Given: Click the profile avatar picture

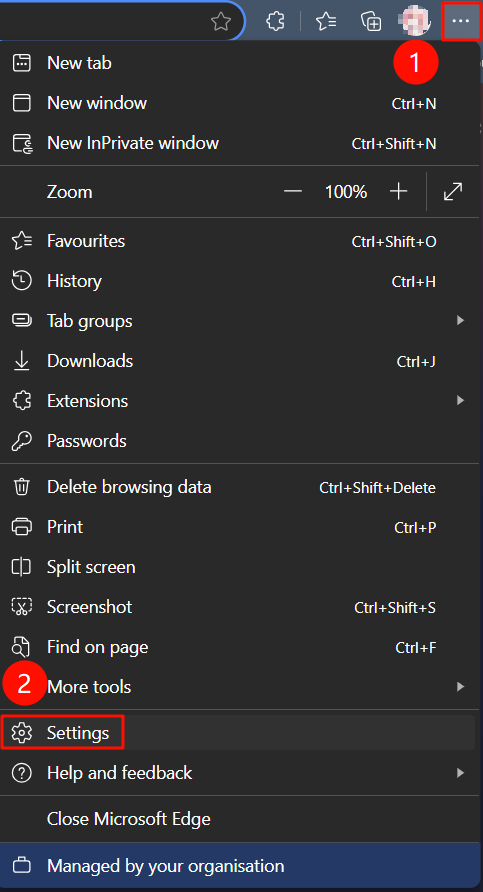Looking at the screenshot, I should (x=415, y=22).
